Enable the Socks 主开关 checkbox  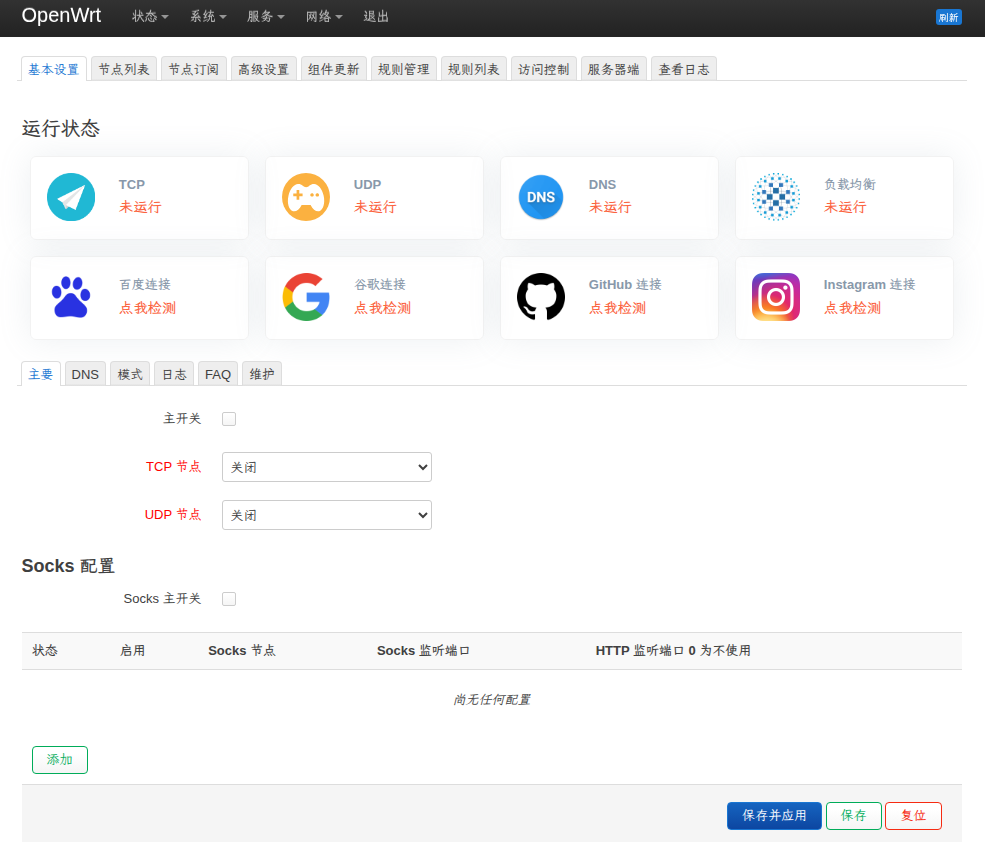(229, 599)
